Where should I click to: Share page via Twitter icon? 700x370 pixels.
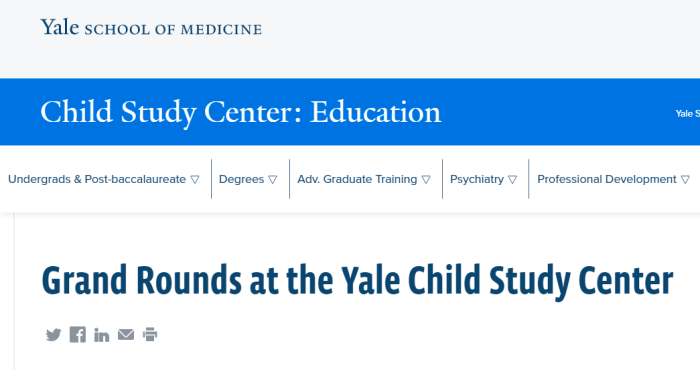tap(53, 335)
